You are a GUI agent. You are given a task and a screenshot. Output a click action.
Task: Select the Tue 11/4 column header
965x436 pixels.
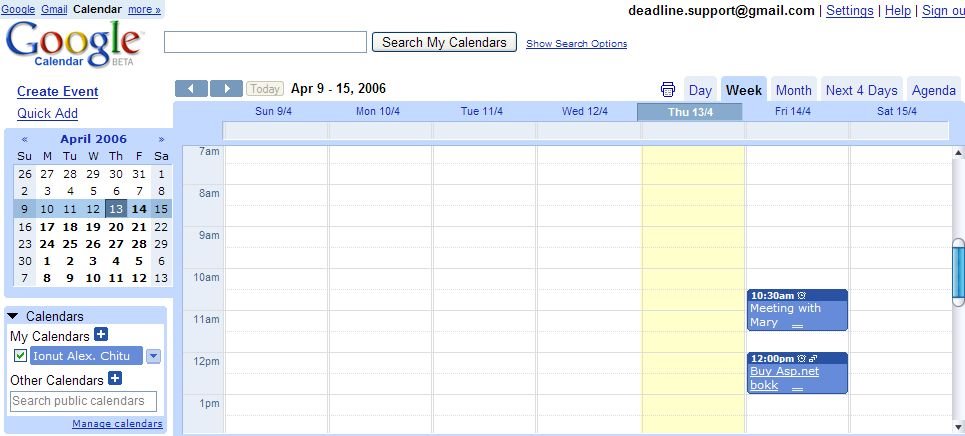482,111
